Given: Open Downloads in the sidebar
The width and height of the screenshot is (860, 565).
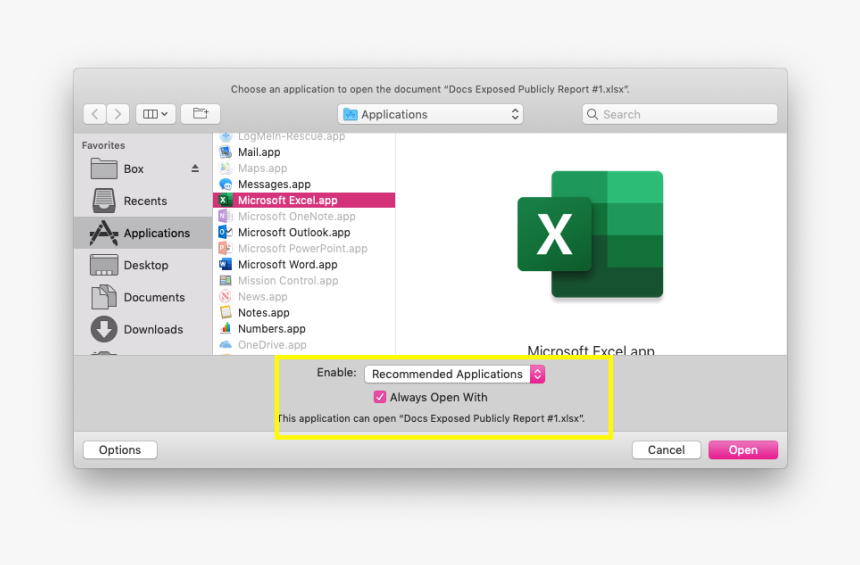Looking at the screenshot, I should pyautogui.click(x=143, y=329).
